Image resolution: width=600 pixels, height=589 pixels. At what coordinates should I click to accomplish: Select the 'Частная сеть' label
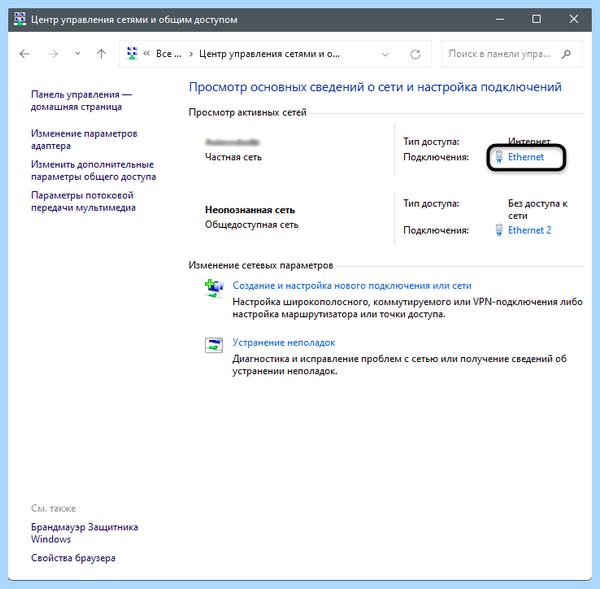pyautogui.click(x=233, y=157)
